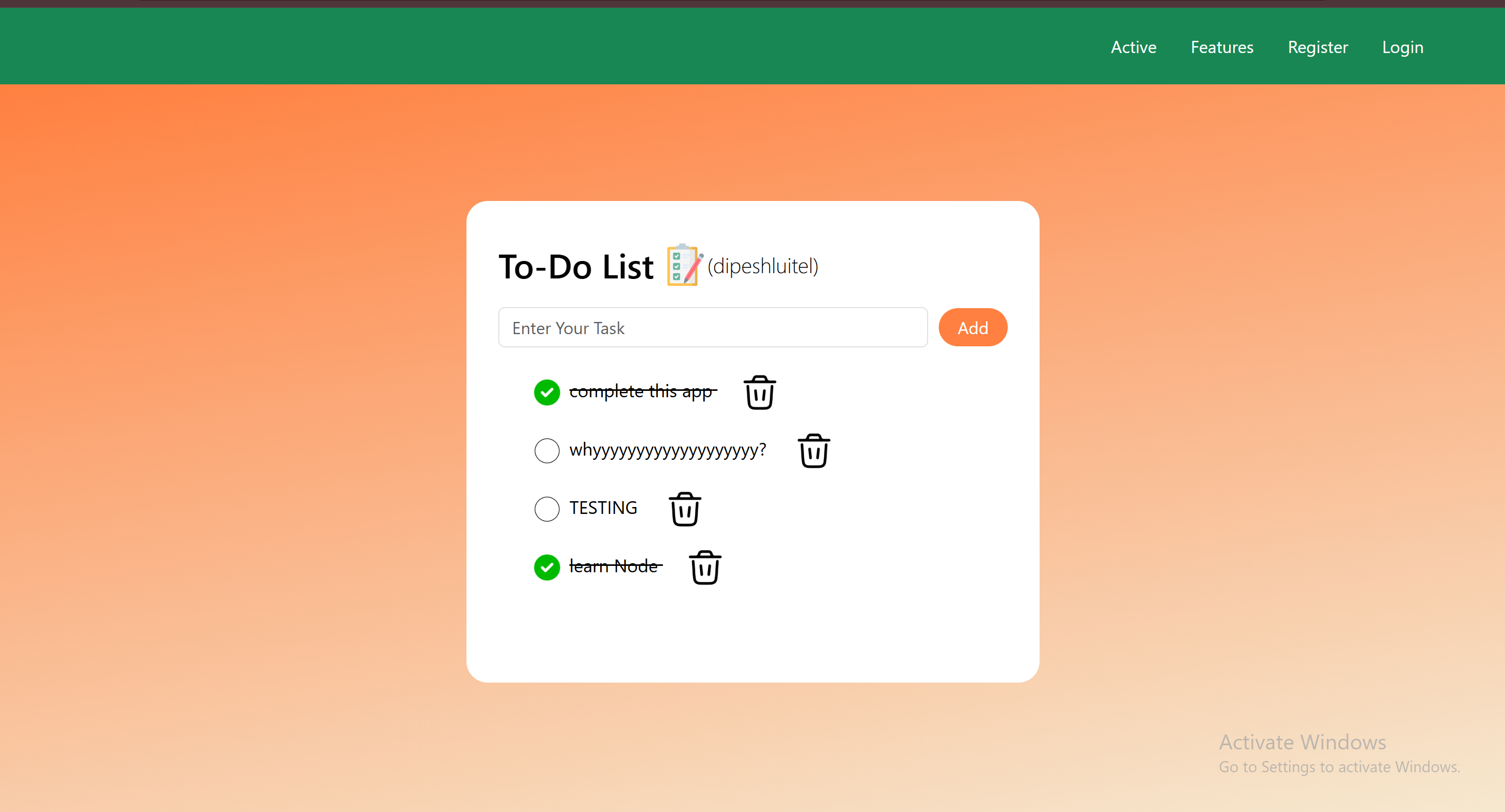Click the Login link

1402,47
